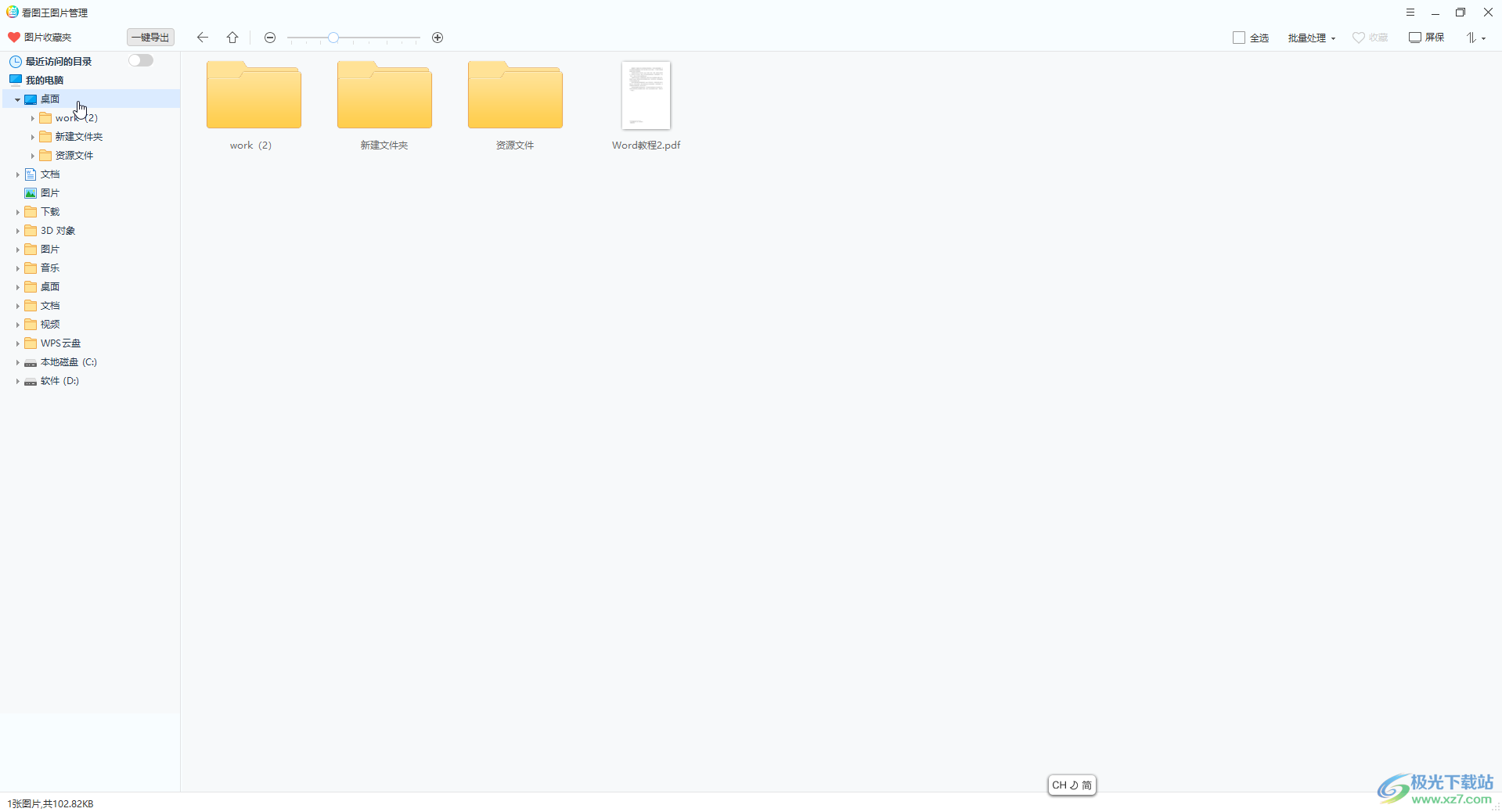Open the work (2) folder thumbnail
Viewport: 1502px width, 812px height.
coord(254,95)
